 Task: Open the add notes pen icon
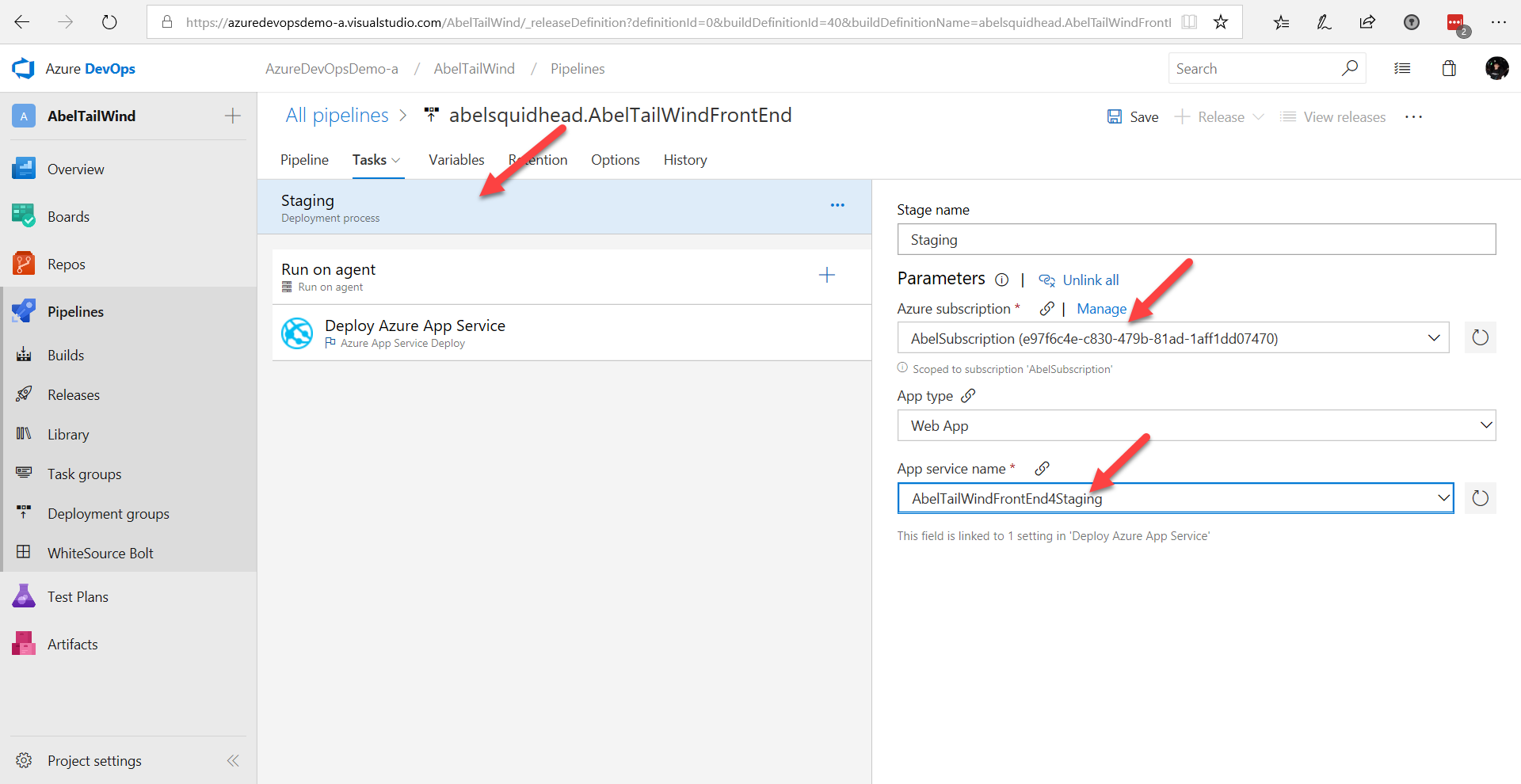[1324, 22]
